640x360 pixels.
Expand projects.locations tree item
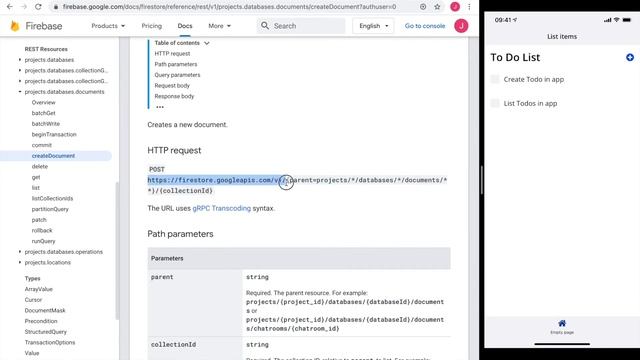click(20, 262)
